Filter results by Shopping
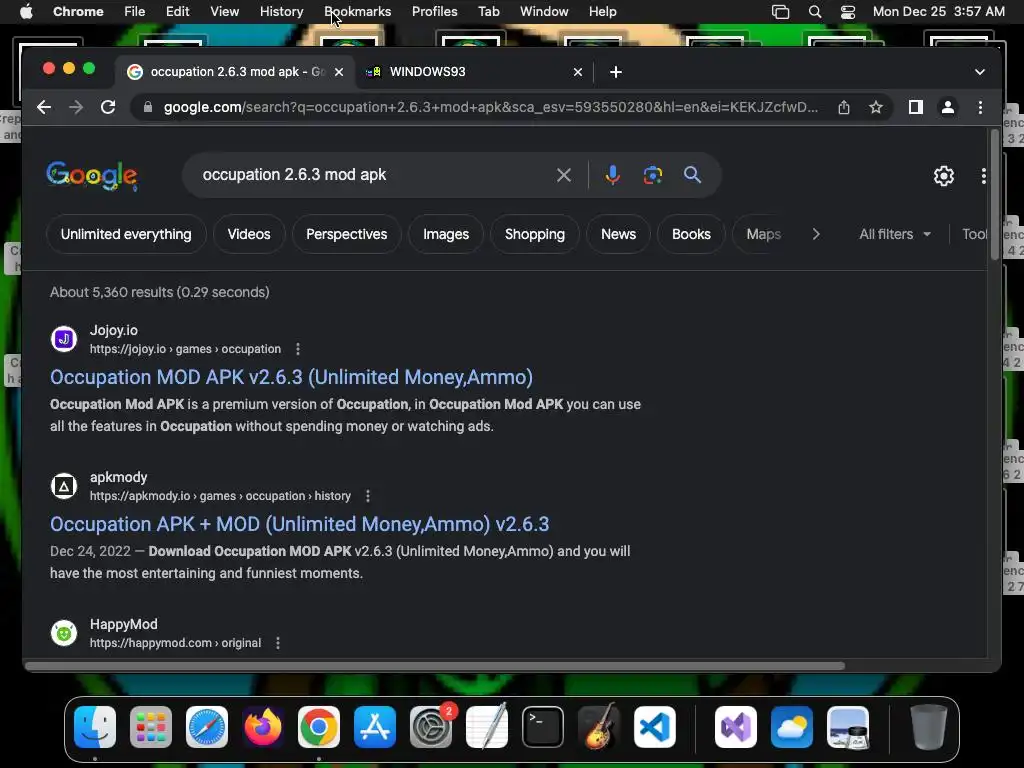 535,234
